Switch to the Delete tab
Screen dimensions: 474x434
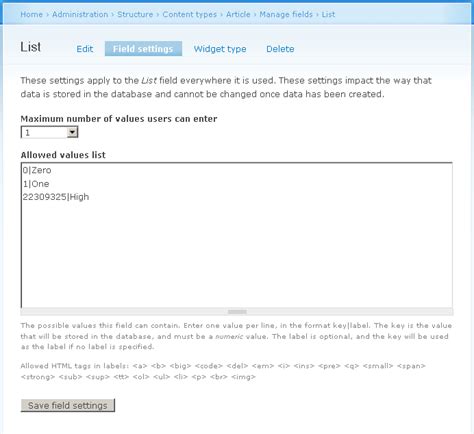[x=280, y=49]
